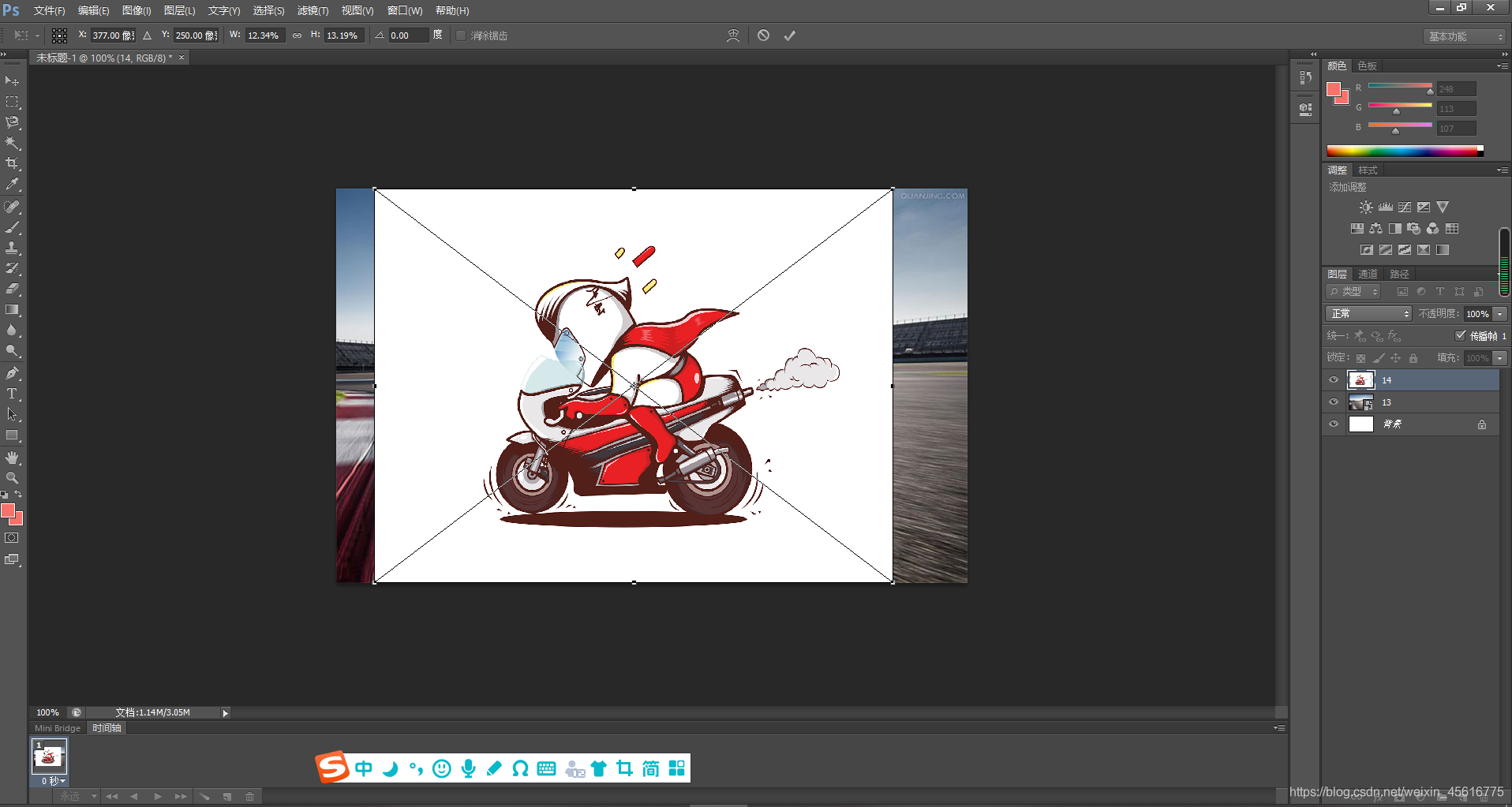
Task: Switch to the Mini Bridge tab
Action: tap(58, 728)
